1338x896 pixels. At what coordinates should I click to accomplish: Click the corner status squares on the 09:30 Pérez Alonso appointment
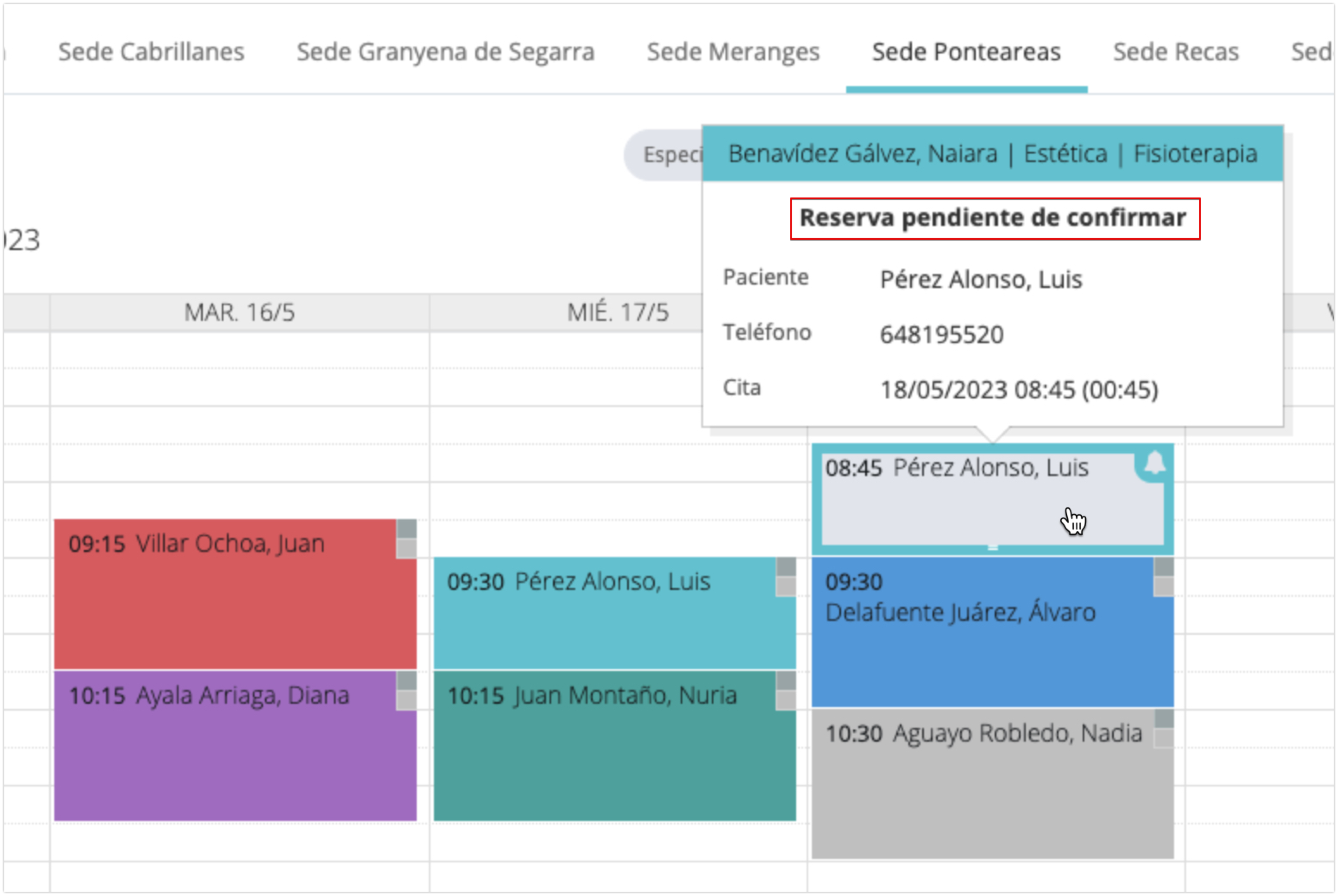(x=786, y=576)
